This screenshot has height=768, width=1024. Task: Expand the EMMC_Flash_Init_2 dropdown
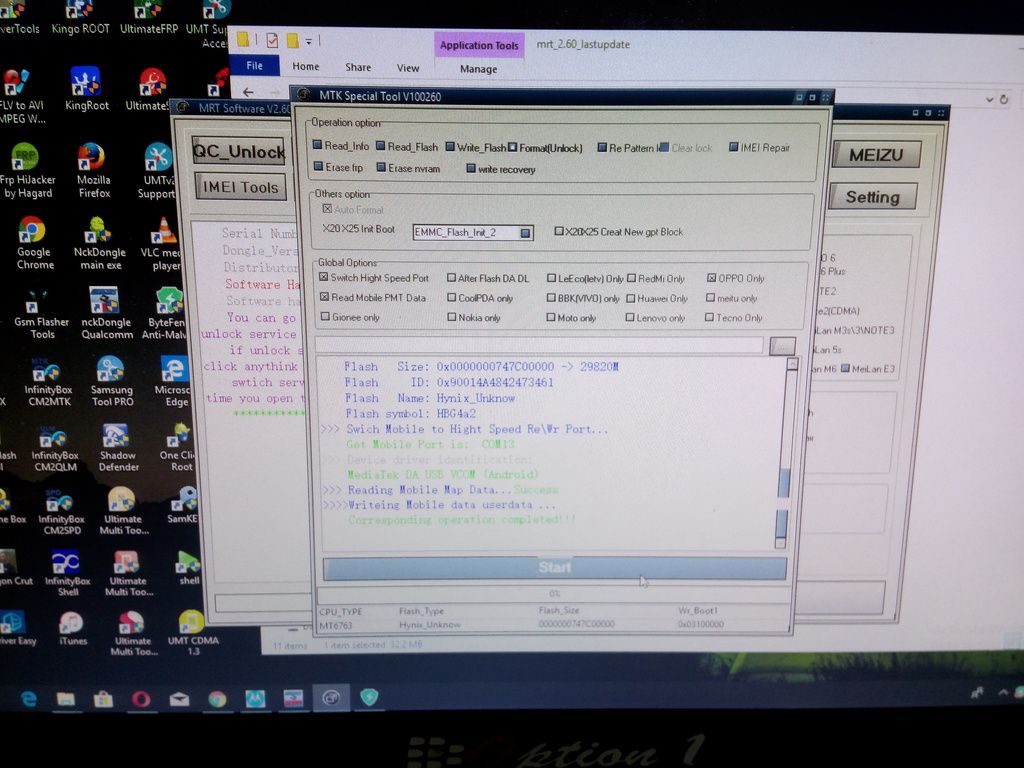pyautogui.click(x=526, y=233)
